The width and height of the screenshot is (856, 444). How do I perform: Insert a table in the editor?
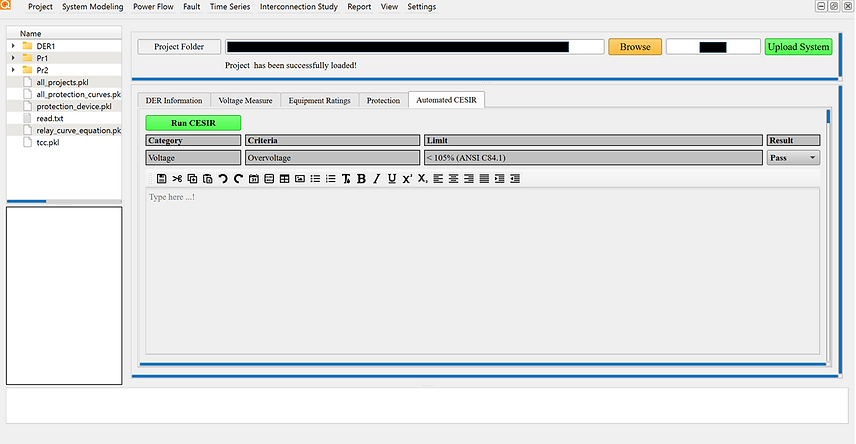point(284,179)
